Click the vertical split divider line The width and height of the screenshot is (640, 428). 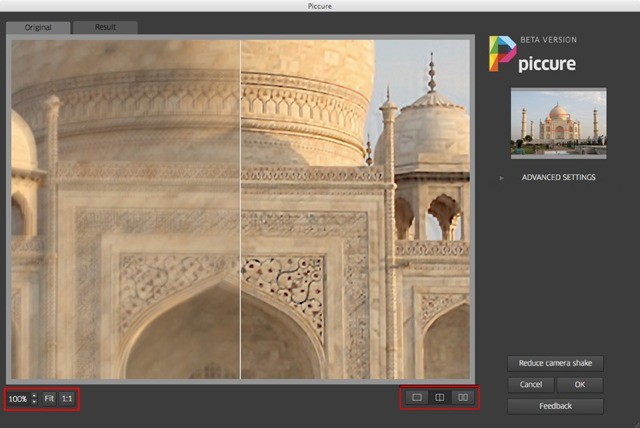[240, 210]
